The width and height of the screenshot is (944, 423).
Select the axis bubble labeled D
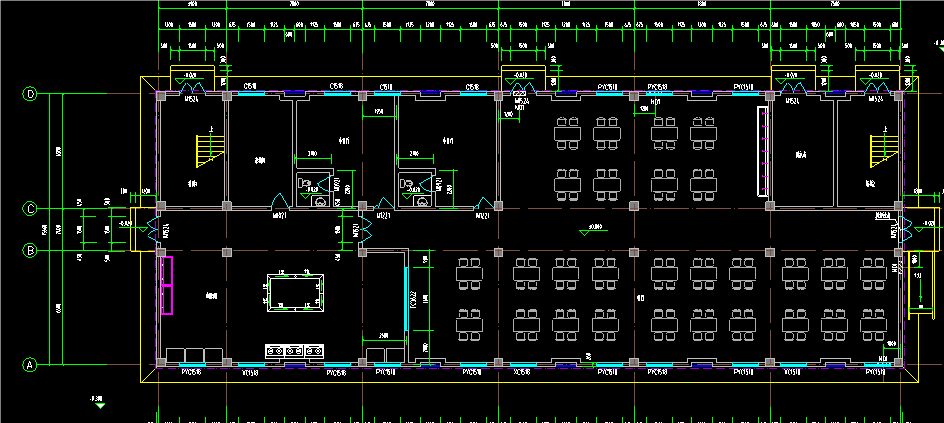coord(29,94)
